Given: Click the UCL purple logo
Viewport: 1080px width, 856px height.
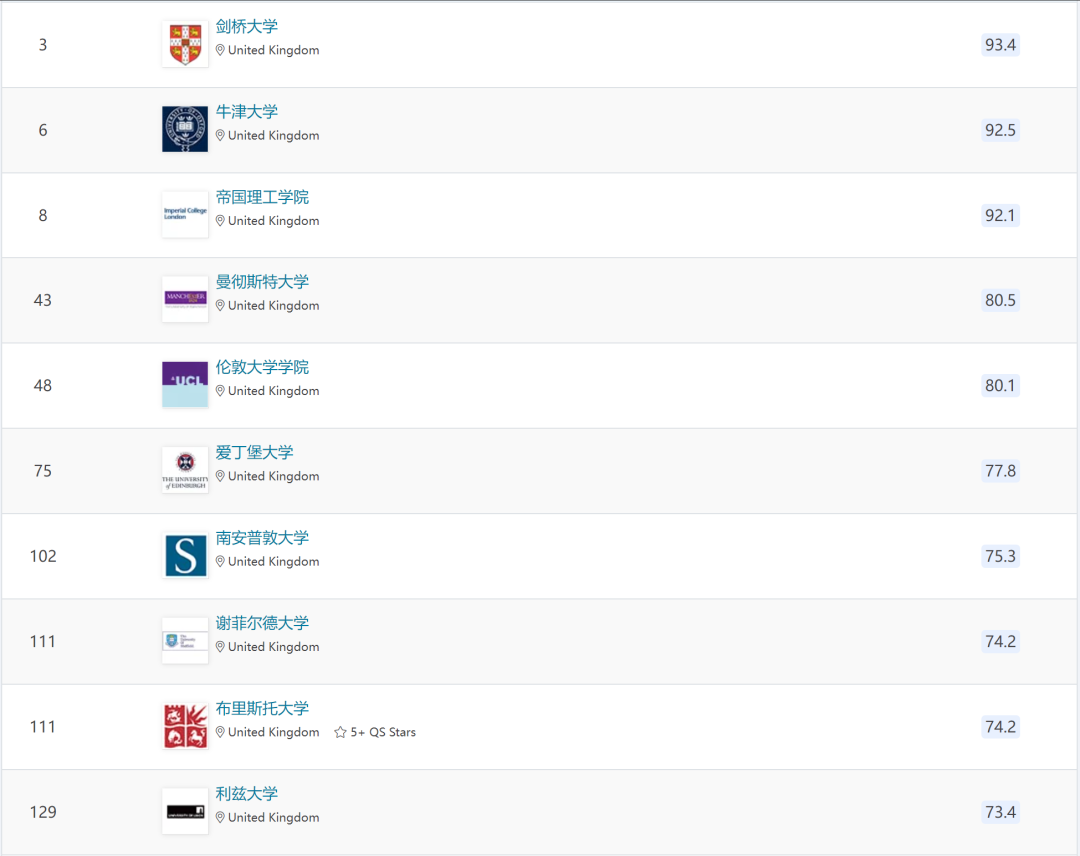Looking at the screenshot, I should pos(185,384).
